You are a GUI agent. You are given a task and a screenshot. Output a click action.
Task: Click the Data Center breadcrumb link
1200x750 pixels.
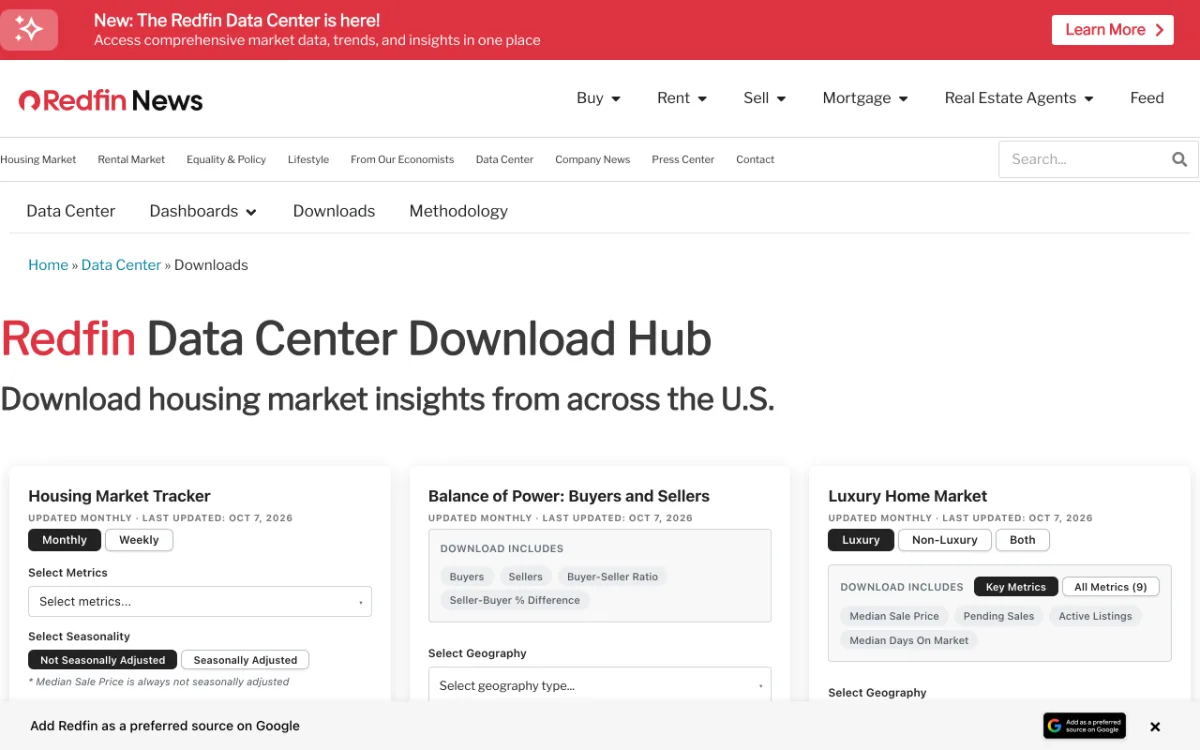tap(121, 265)
